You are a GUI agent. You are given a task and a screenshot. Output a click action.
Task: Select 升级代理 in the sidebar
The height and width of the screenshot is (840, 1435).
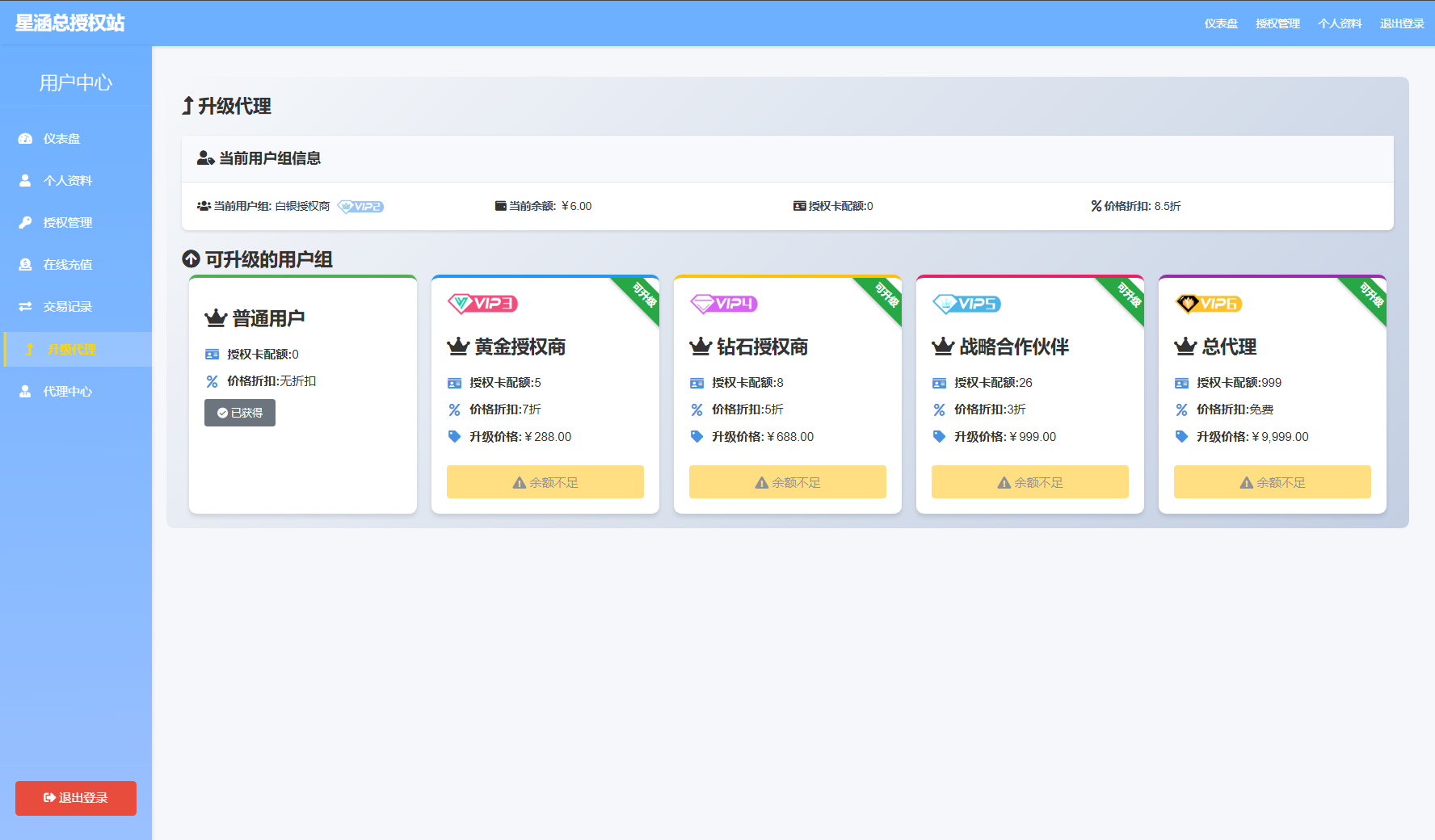(x=71, y=350)
